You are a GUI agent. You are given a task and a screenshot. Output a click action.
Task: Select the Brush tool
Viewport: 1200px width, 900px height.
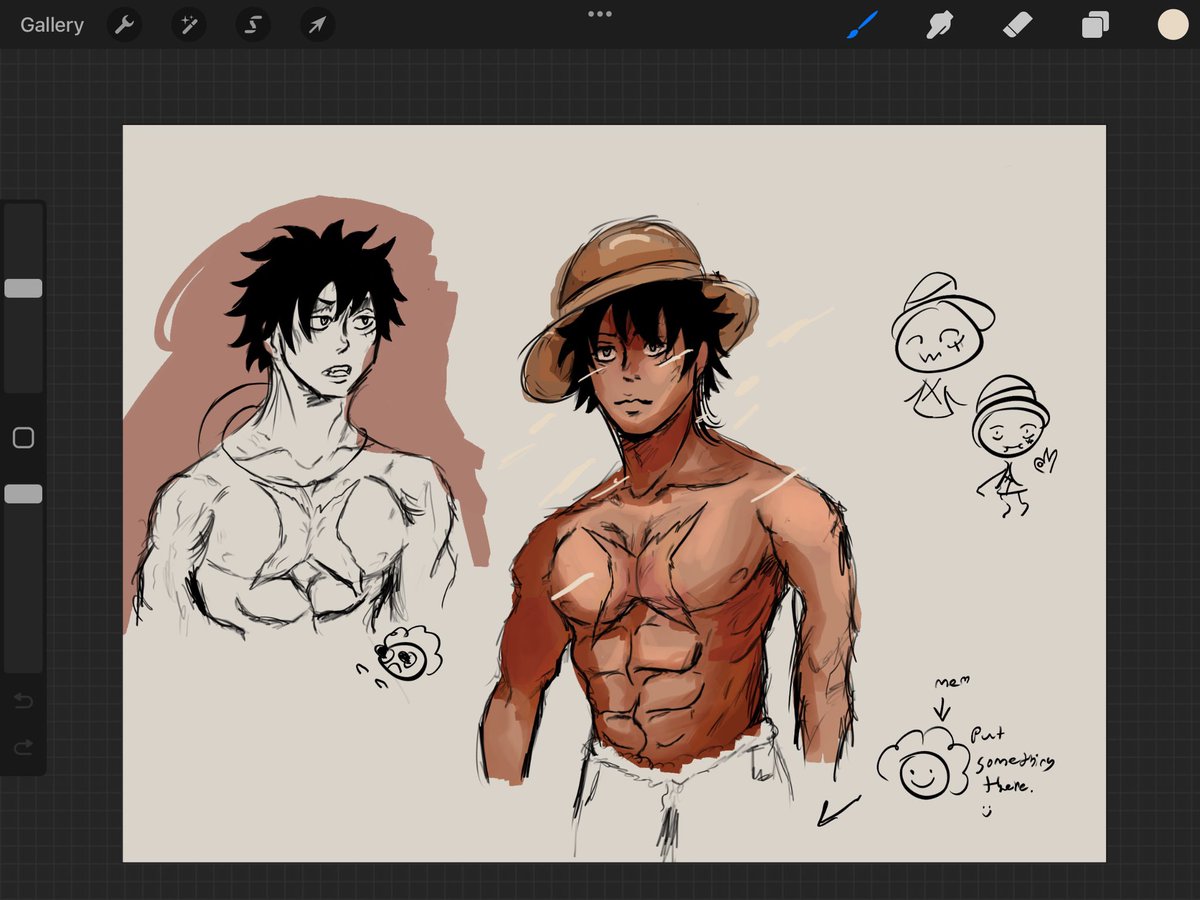861,25
